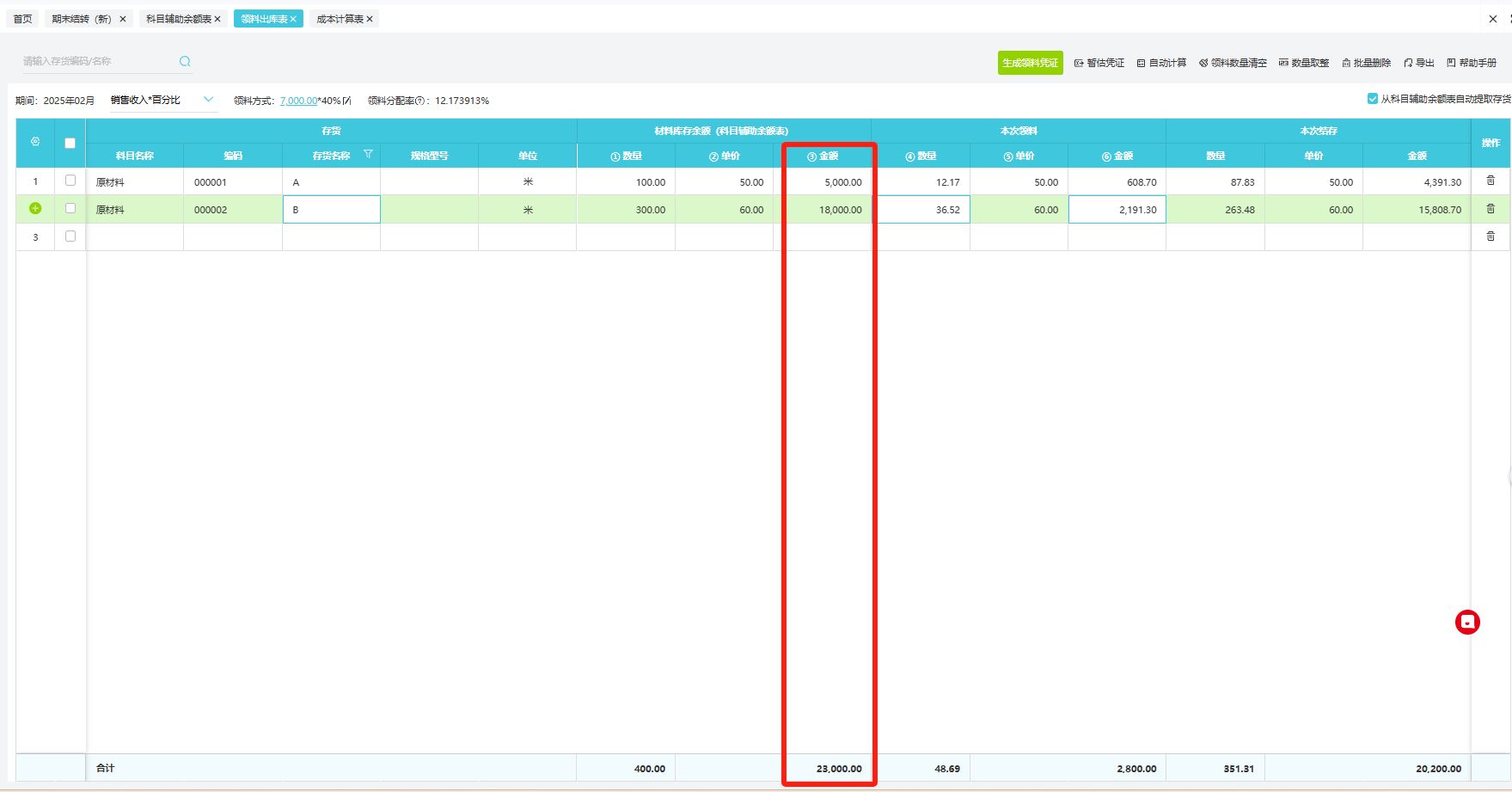Switch to the 成本计算表 tab
The image size is (1512, 792).
click(340, 19)
